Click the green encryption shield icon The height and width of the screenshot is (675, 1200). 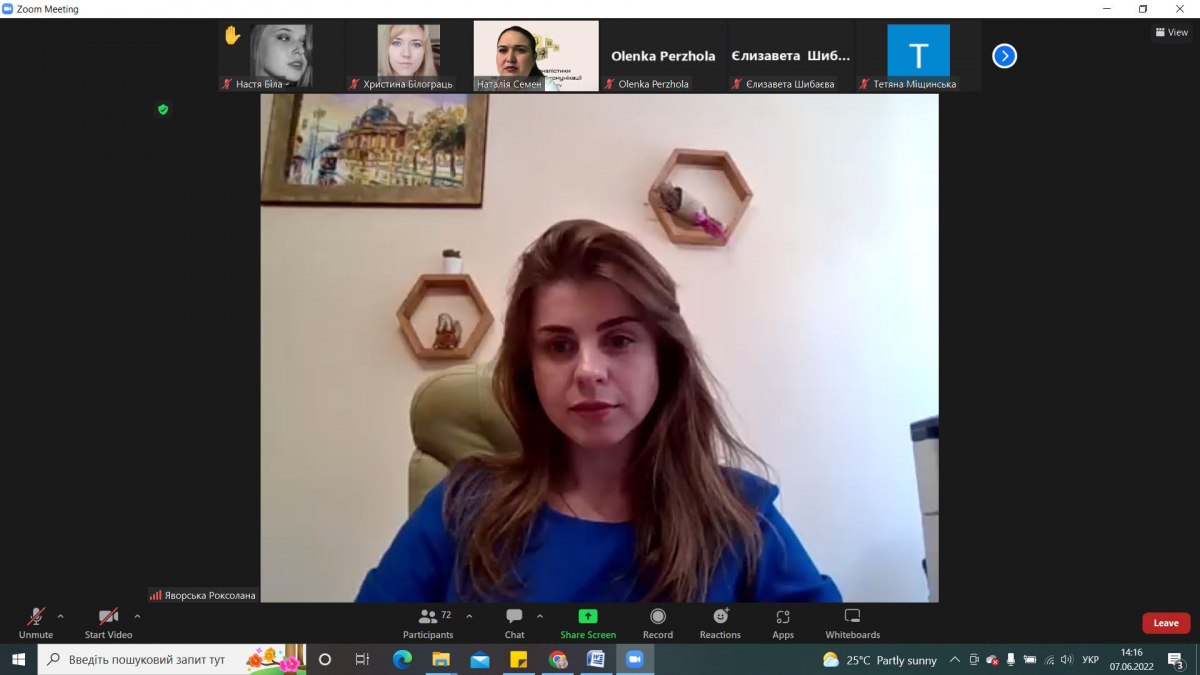pos(163,109)
